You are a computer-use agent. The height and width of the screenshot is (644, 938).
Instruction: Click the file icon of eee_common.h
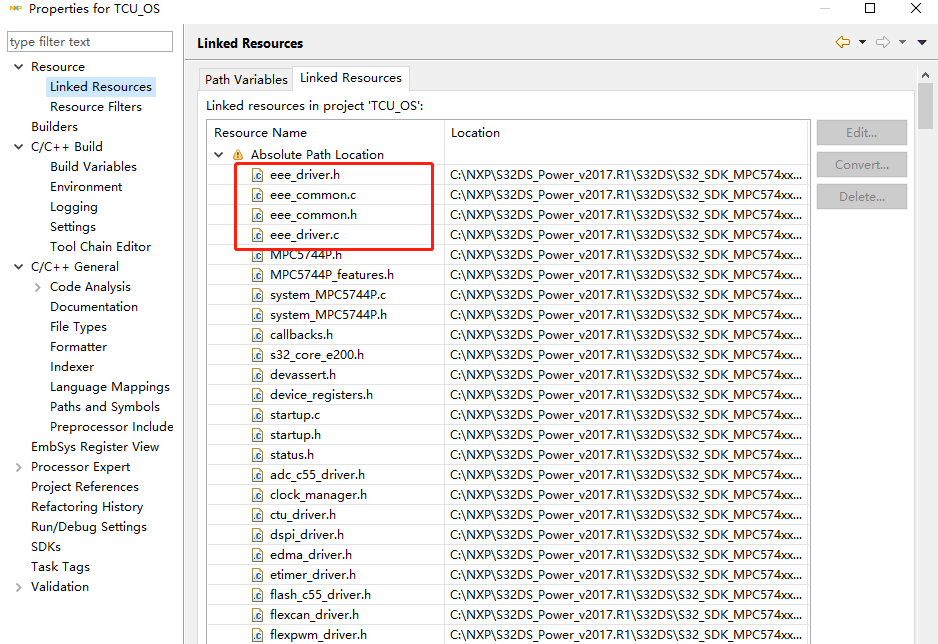click(x=257, y=215)
